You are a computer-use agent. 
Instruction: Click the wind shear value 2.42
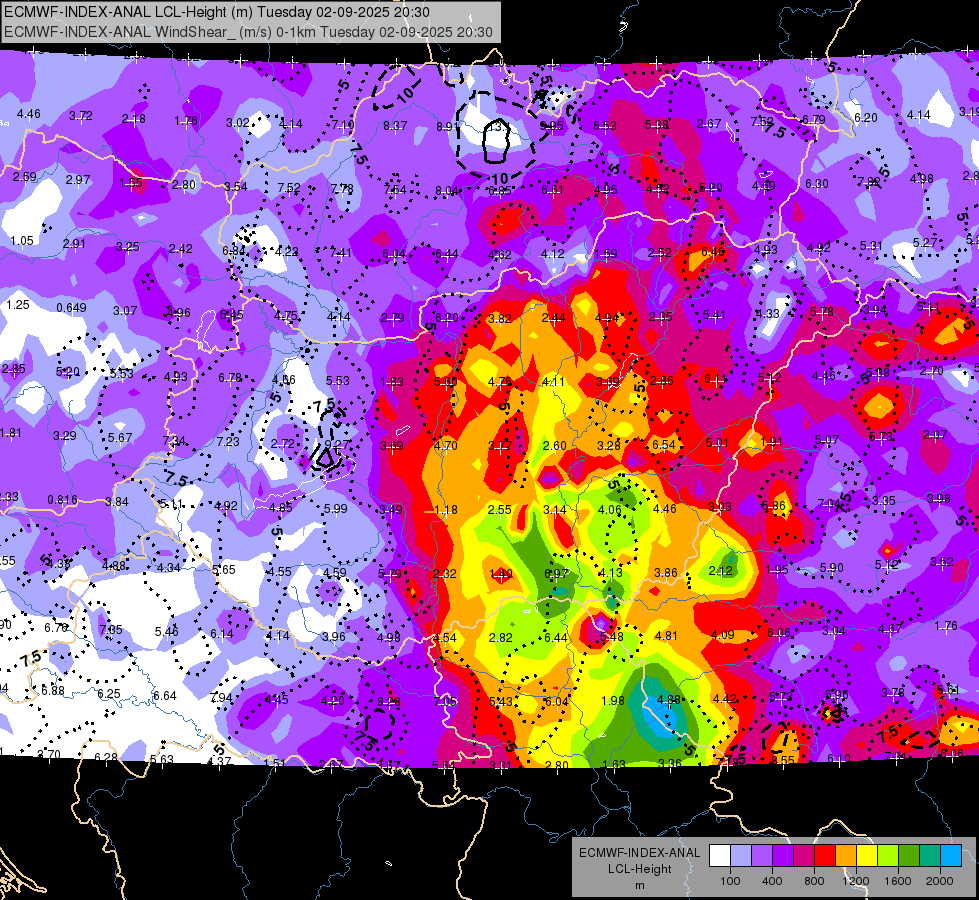point(180,249)
